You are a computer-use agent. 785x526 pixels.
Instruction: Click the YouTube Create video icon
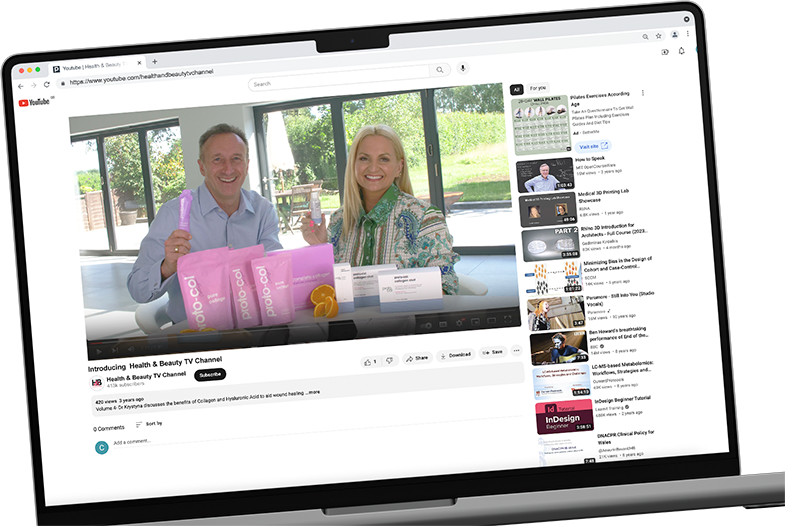click(x=665, y=52)
